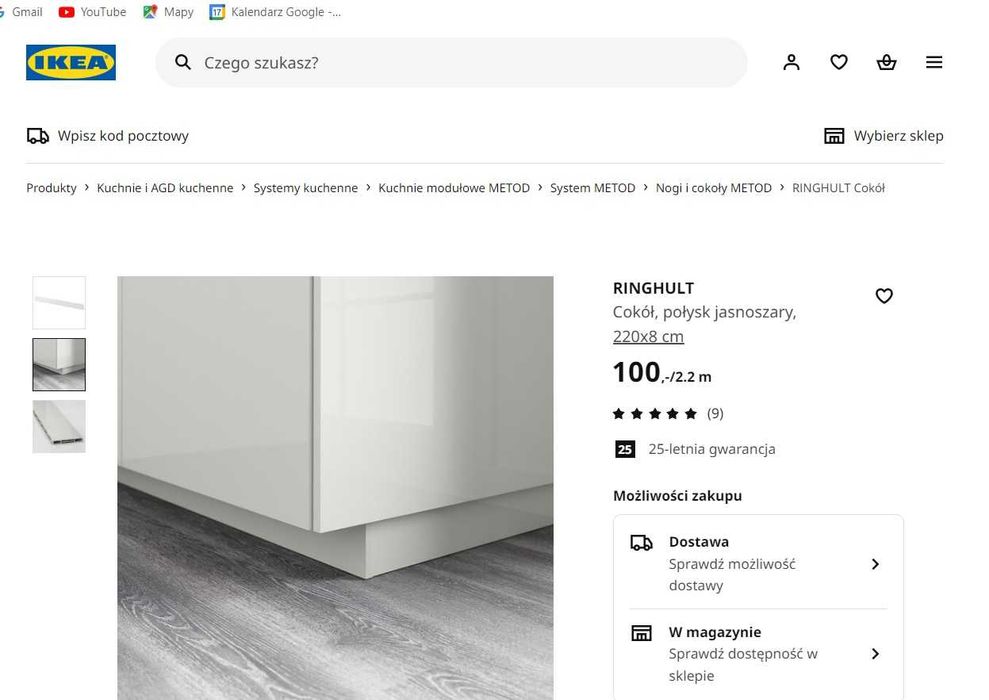Open 'W magazynie' store availability option
This screenshot has height=700, width=989.
758,654
